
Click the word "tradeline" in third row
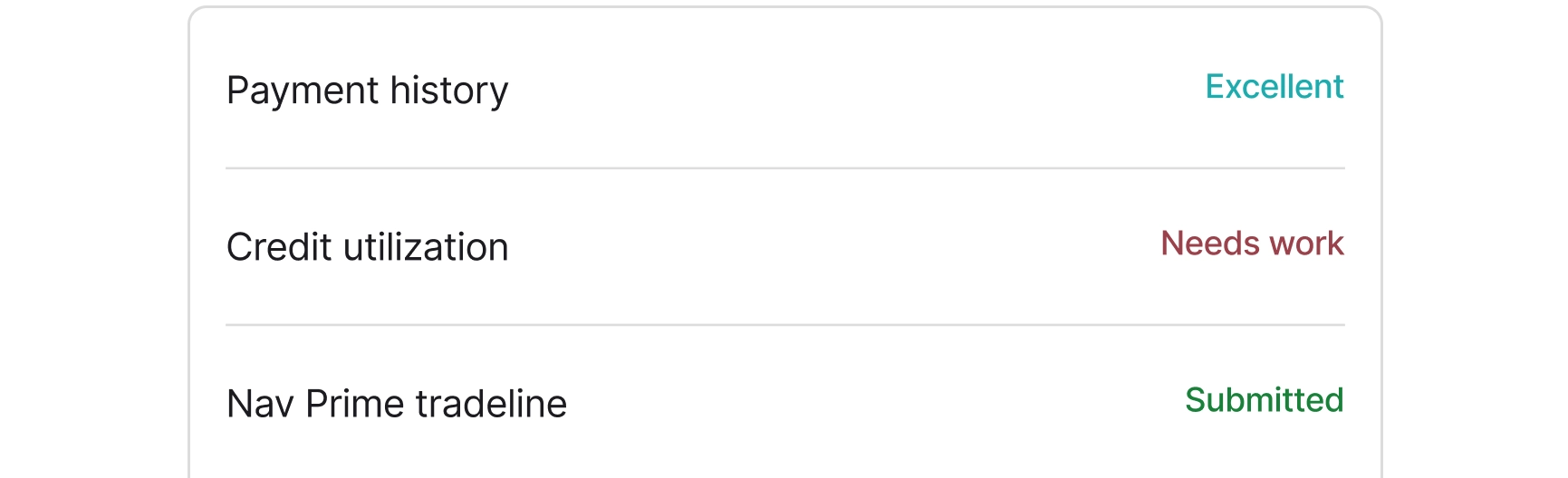[491, 404]
